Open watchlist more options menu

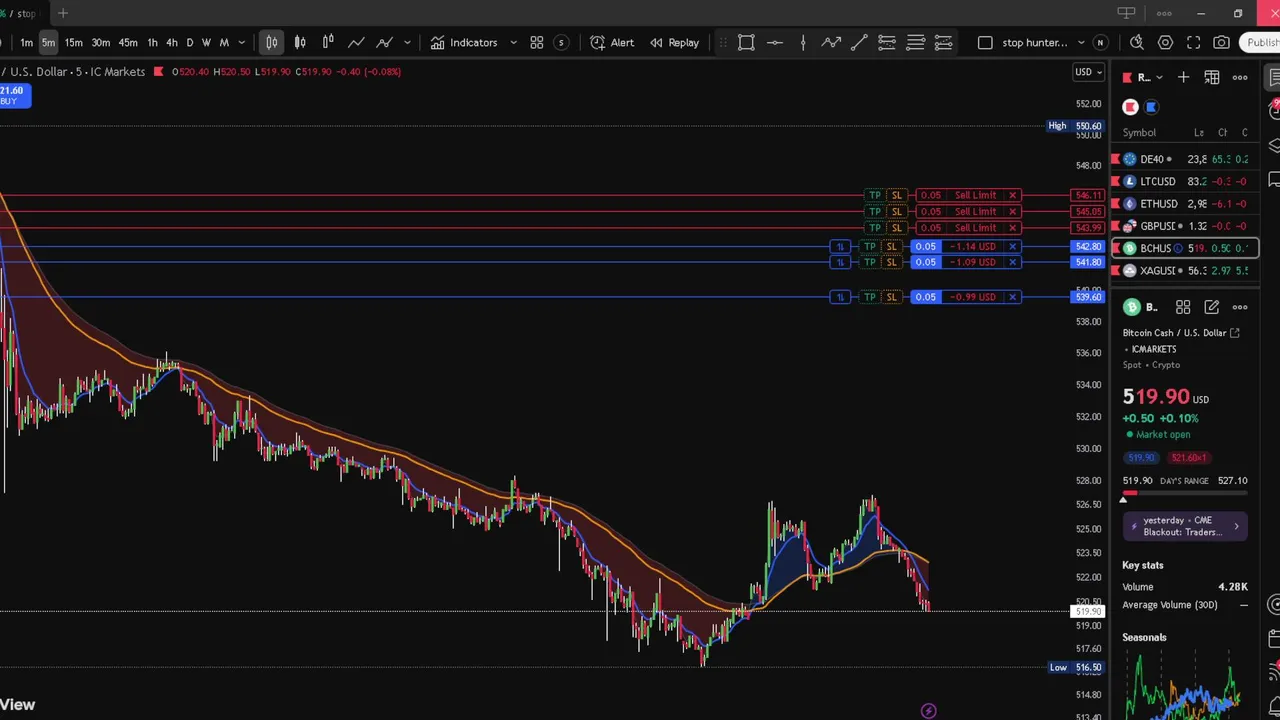(x=1240, y=77)
